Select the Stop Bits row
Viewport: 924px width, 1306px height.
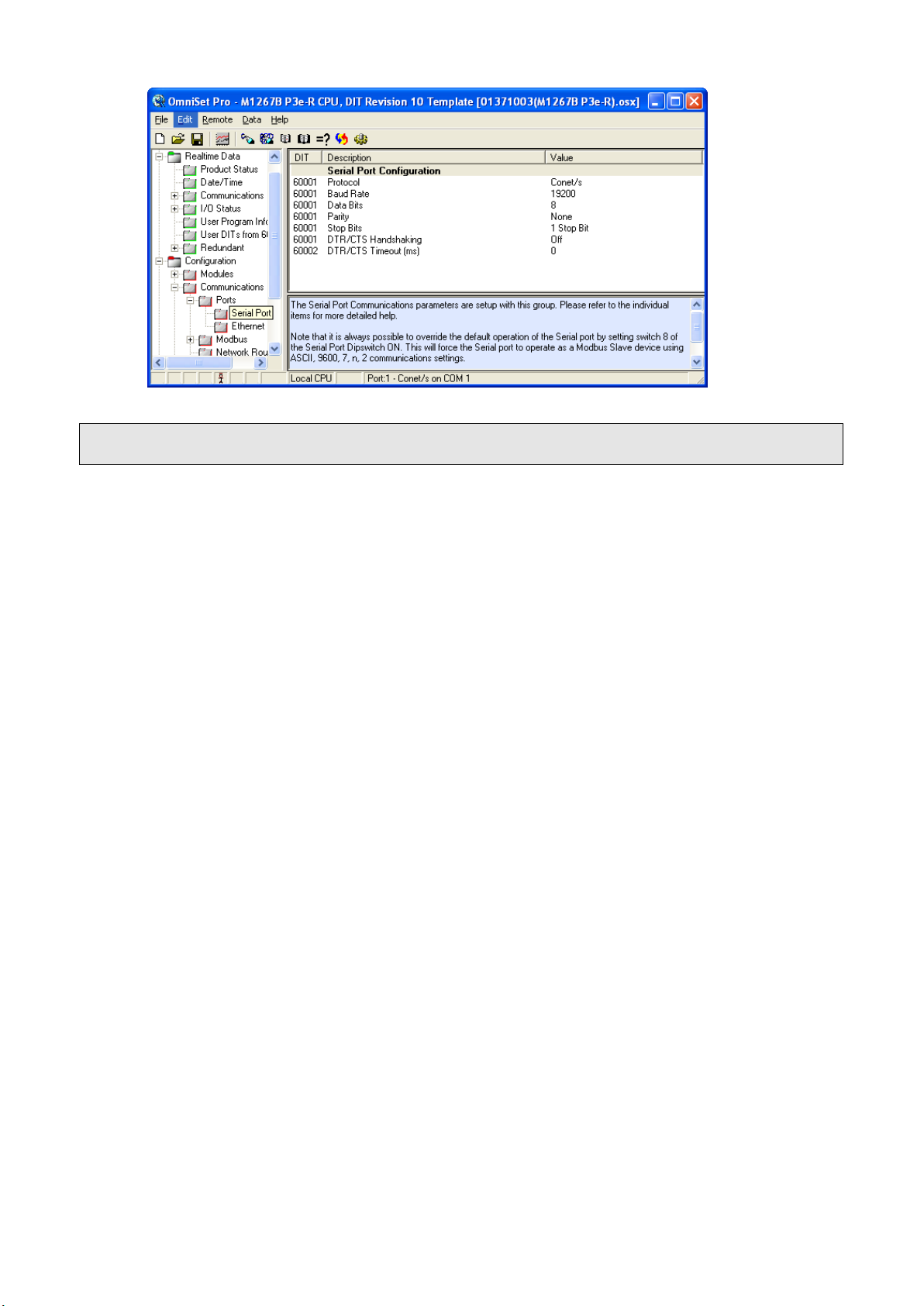click(496, 229)
